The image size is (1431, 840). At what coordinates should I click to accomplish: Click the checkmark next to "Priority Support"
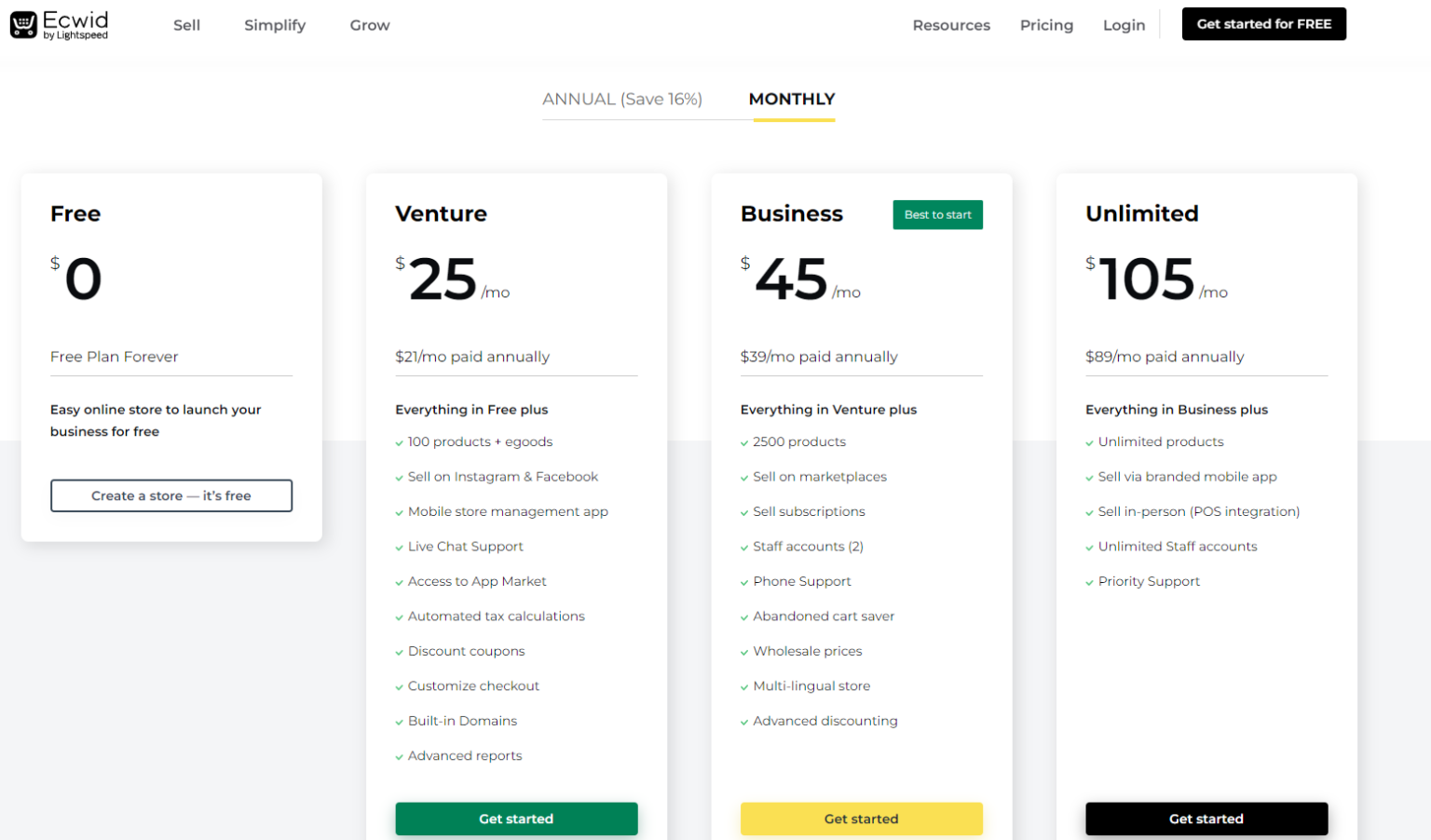(x=1090, y=581)
